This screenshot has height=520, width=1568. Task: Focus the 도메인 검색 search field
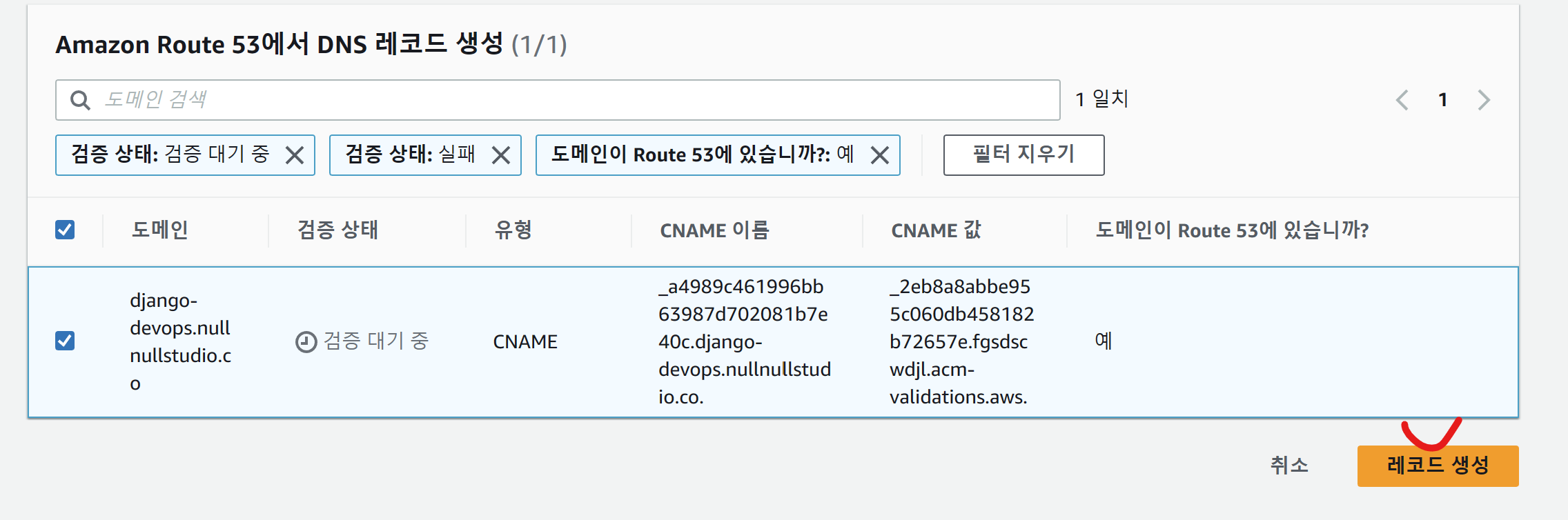coord(558,100)
